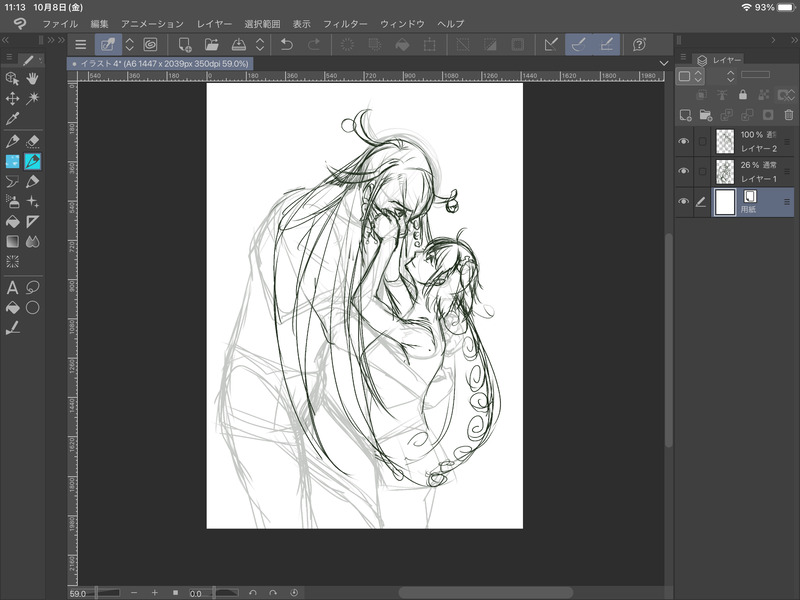Choose the Gradient tool
800x600 pixels.
coord(13,241)
